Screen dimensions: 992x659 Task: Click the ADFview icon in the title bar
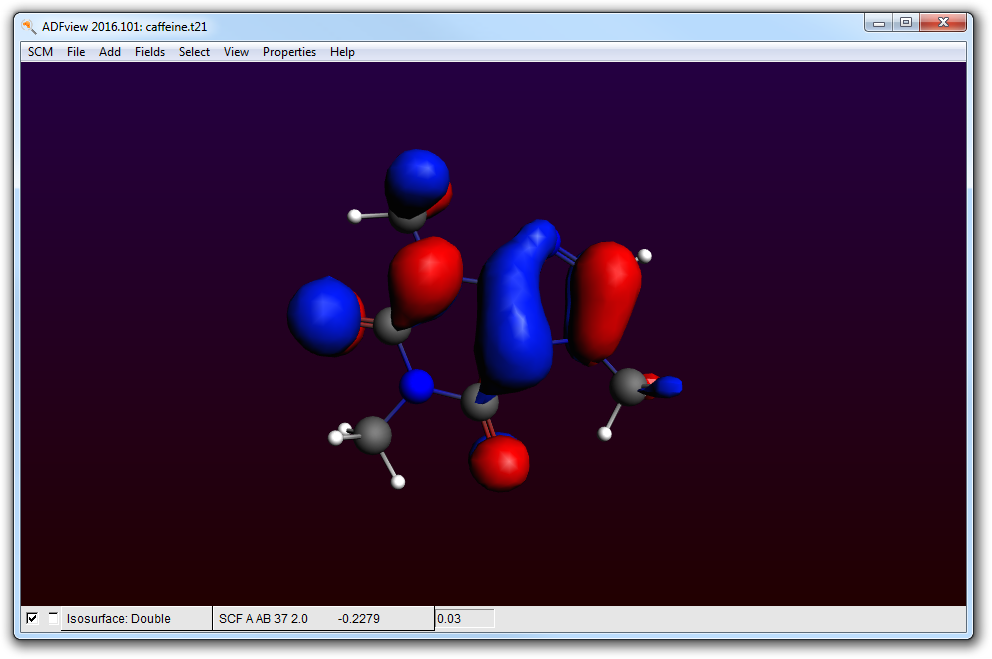[28, 27]
